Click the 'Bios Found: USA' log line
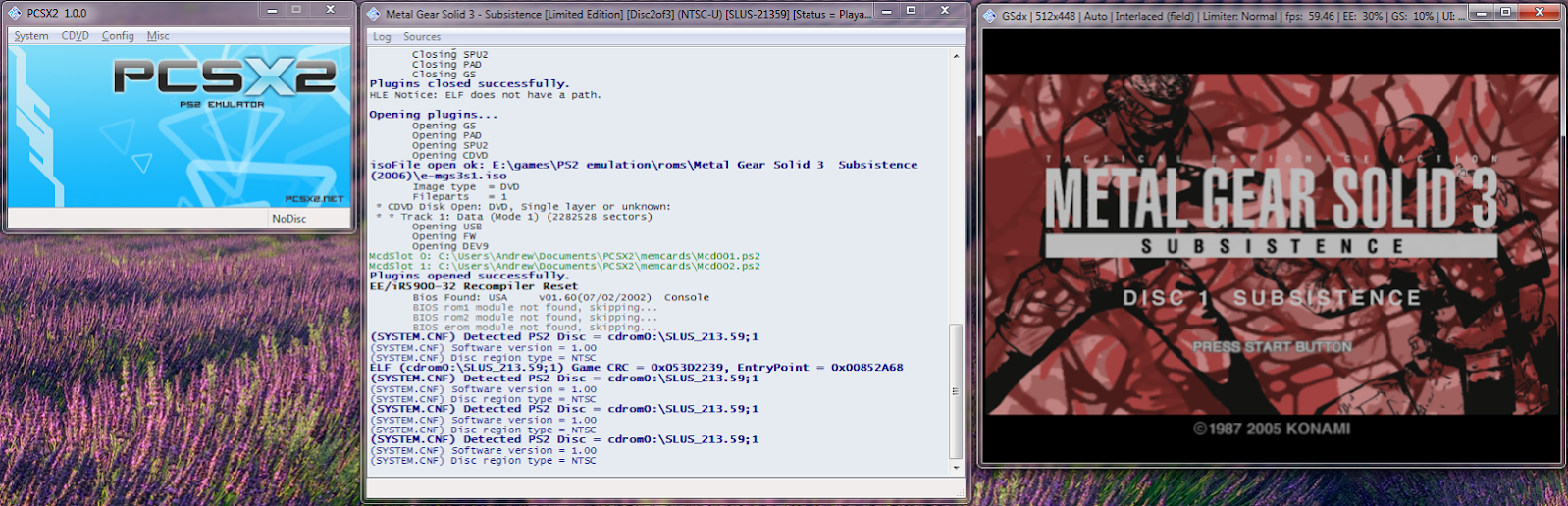Image resolution: width=1568 pixels, height=506 pixels. click(561, 297)
